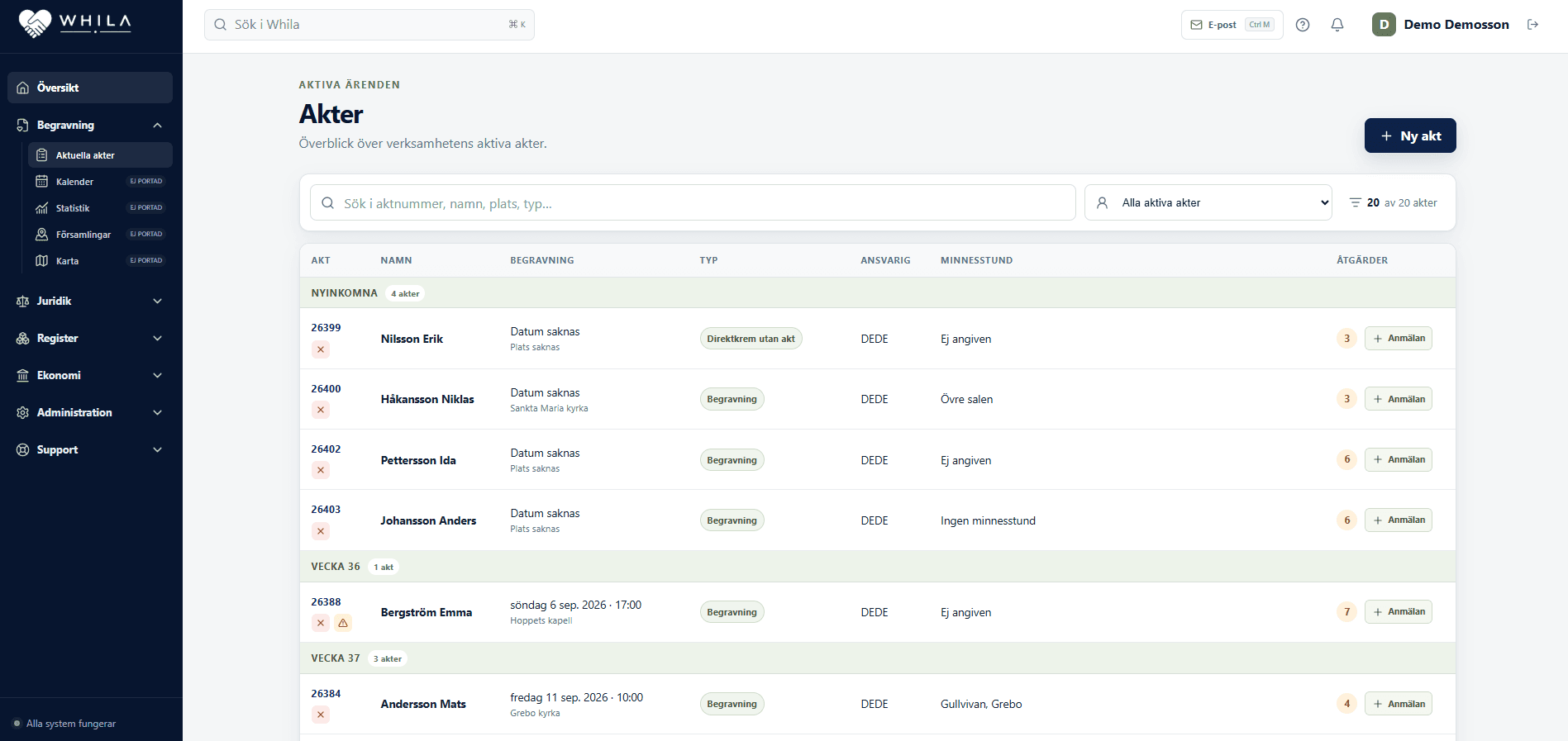Focus the Sök i aktnummer search field

pos(693,202)
